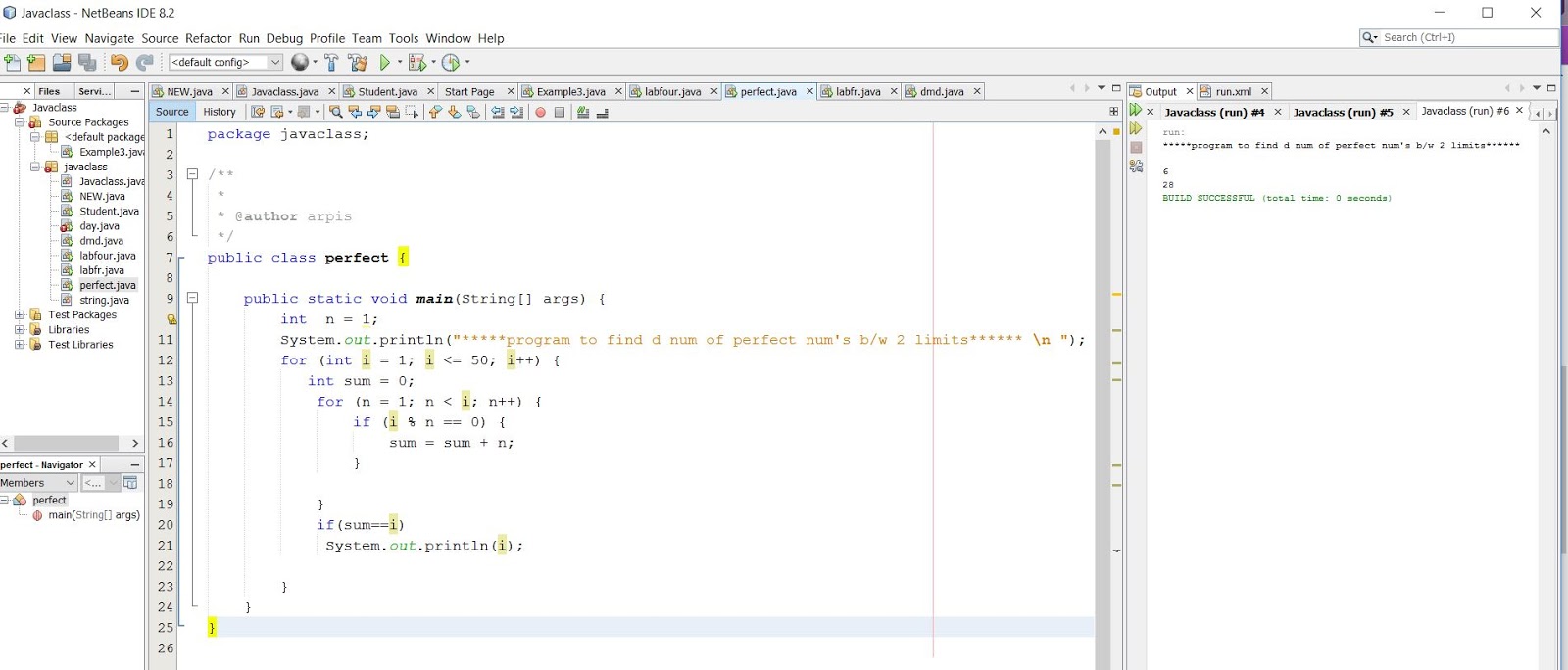Click the Clean and Build icon
The image size is (1568, 670).
[x=358, y=63]
